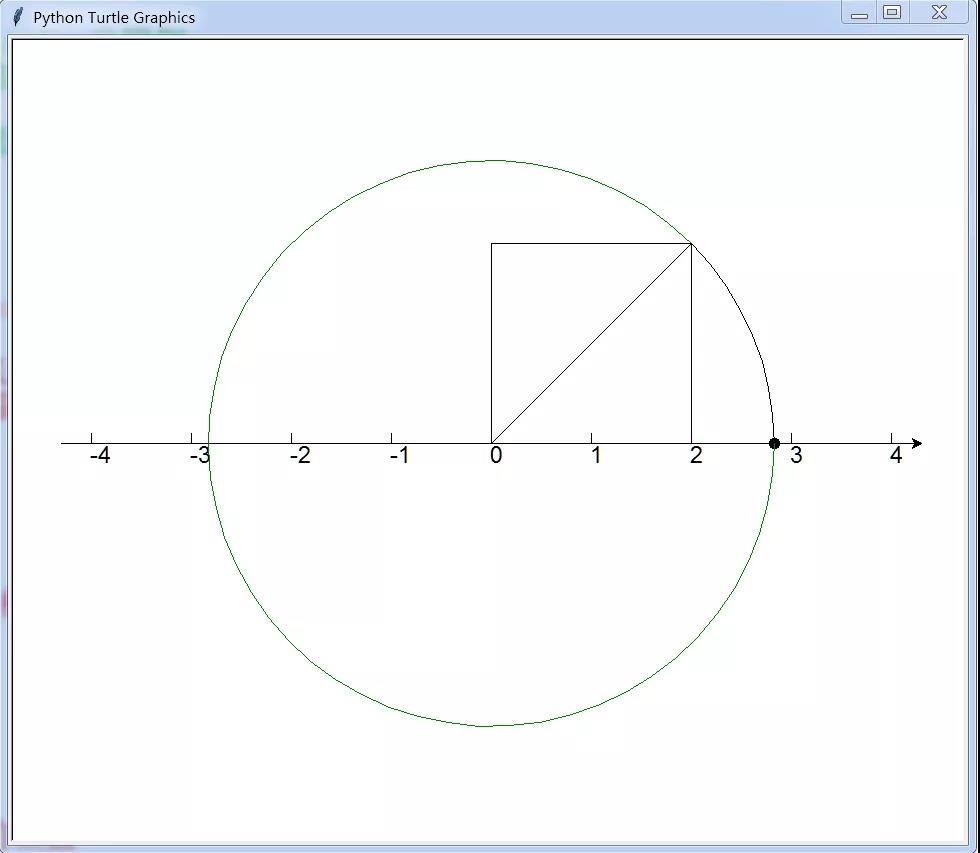Click the axis label -1
The height and width of the screenshot is (853, 980).
[x=399, y=456]
